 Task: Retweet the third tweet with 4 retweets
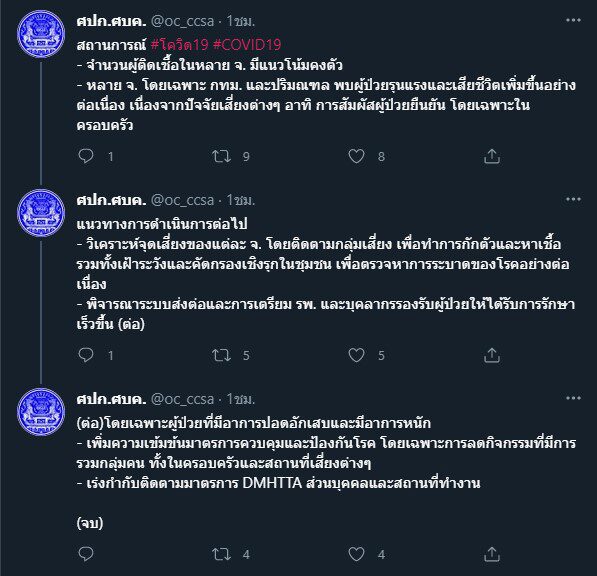point(222,554)
